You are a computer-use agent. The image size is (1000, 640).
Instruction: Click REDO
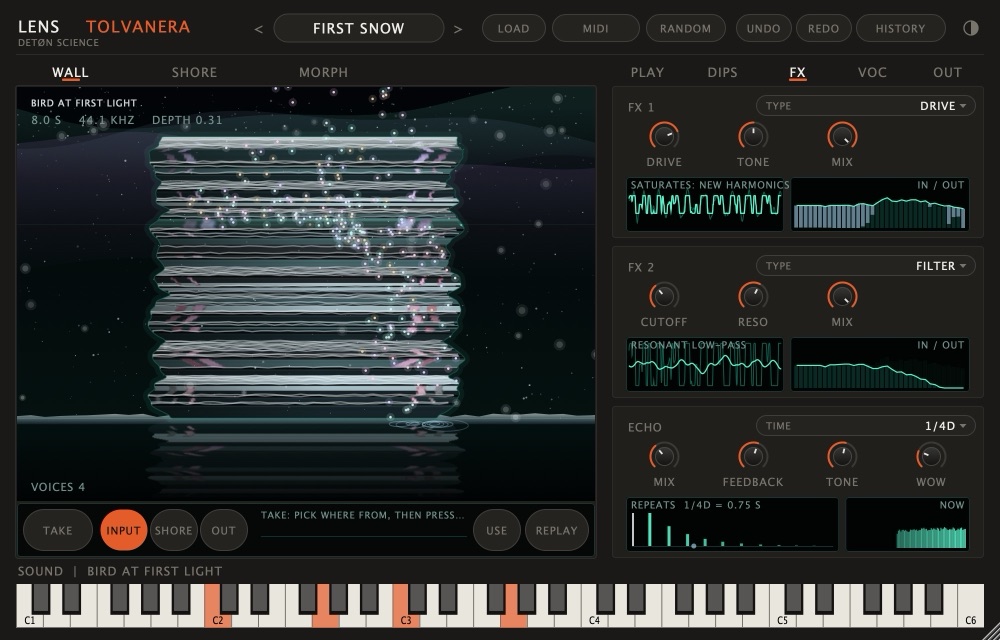[823, 29]
